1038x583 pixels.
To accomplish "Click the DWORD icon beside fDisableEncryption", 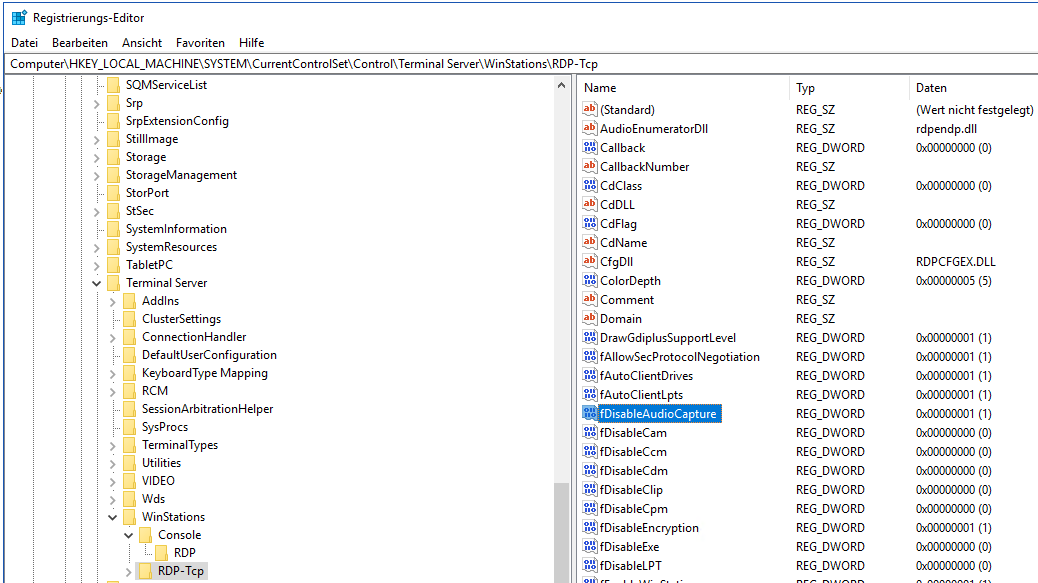I will (589, 528).
